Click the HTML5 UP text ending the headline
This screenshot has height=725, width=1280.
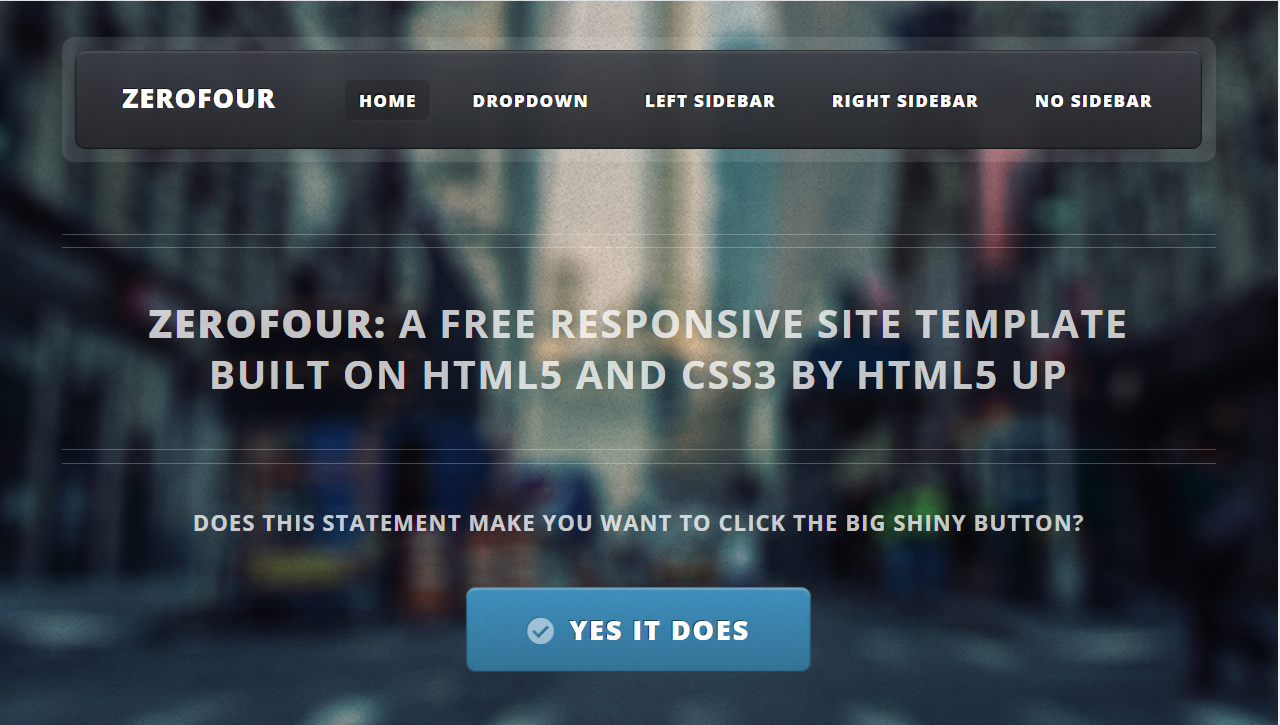pyautogui.click(x=962, y=375)
